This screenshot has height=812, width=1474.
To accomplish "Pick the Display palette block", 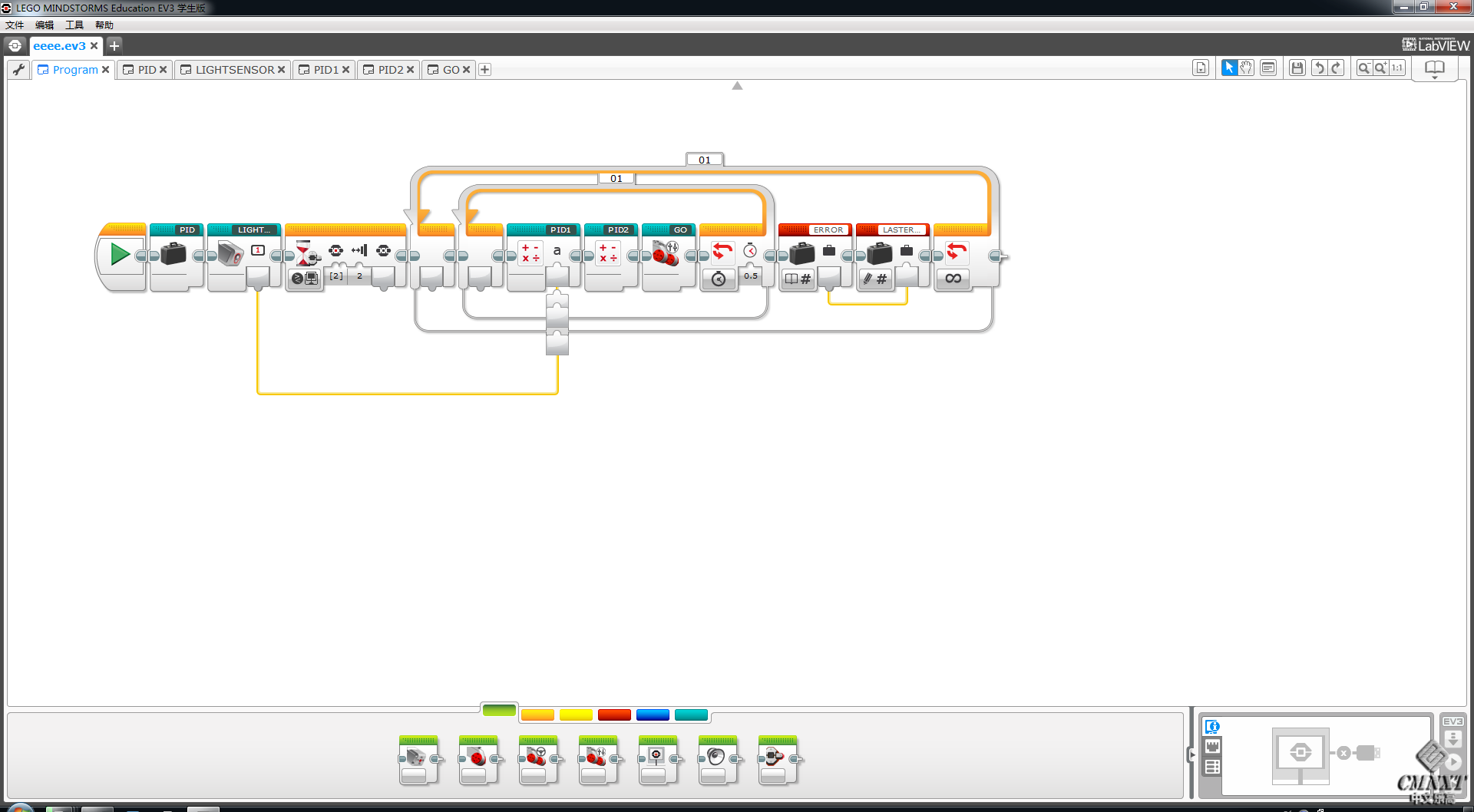I will pyautogui.click(x=658, y=760).
